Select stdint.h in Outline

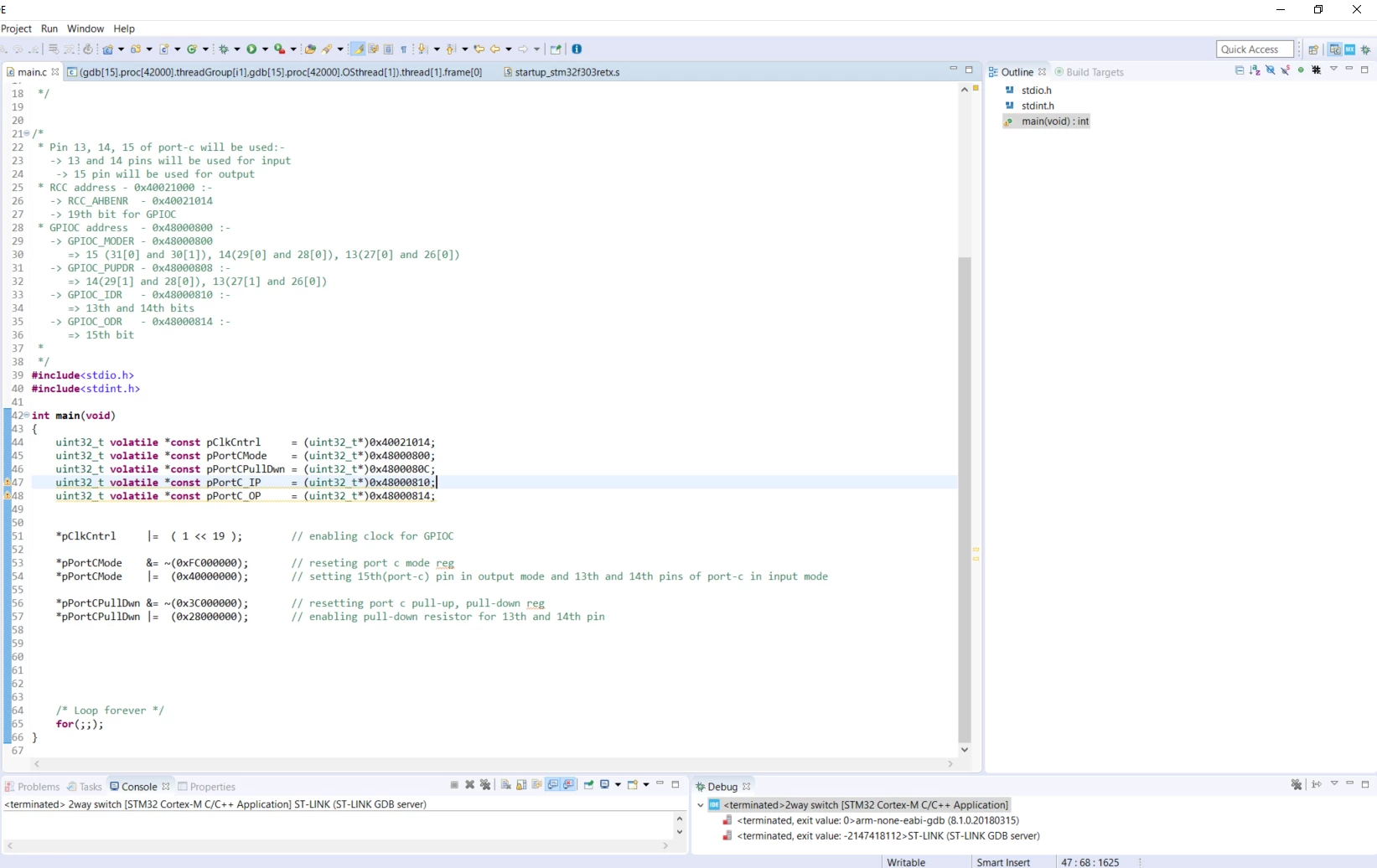(x=1029, y=106)
